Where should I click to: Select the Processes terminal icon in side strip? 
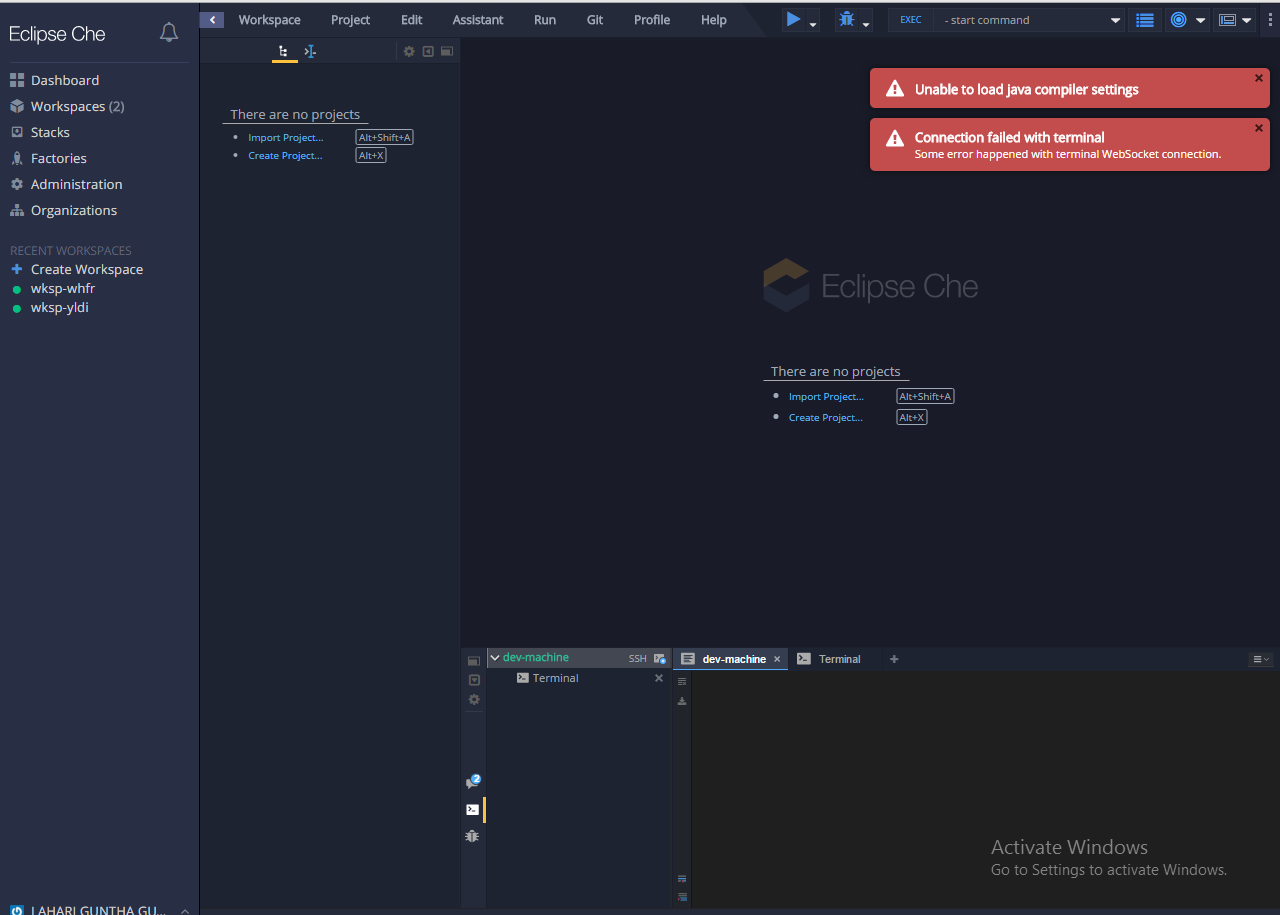click(473, 809)
